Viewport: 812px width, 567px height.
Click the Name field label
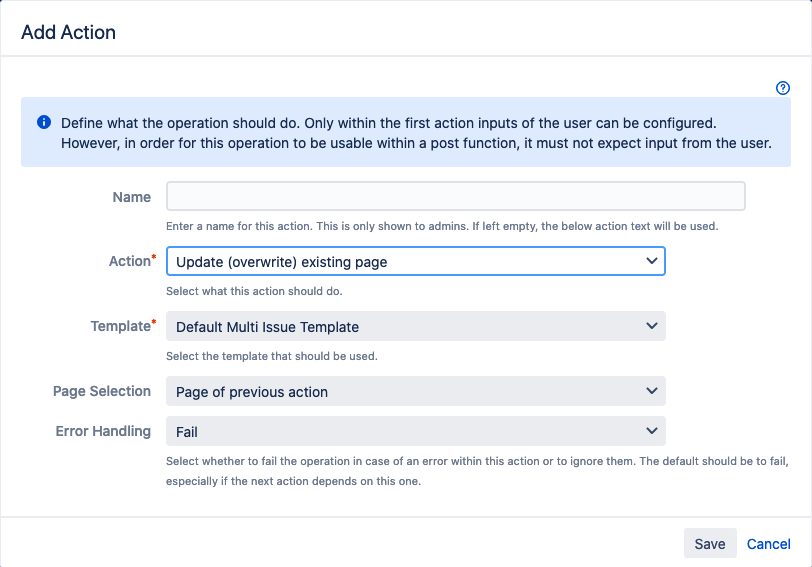point(132,197)
